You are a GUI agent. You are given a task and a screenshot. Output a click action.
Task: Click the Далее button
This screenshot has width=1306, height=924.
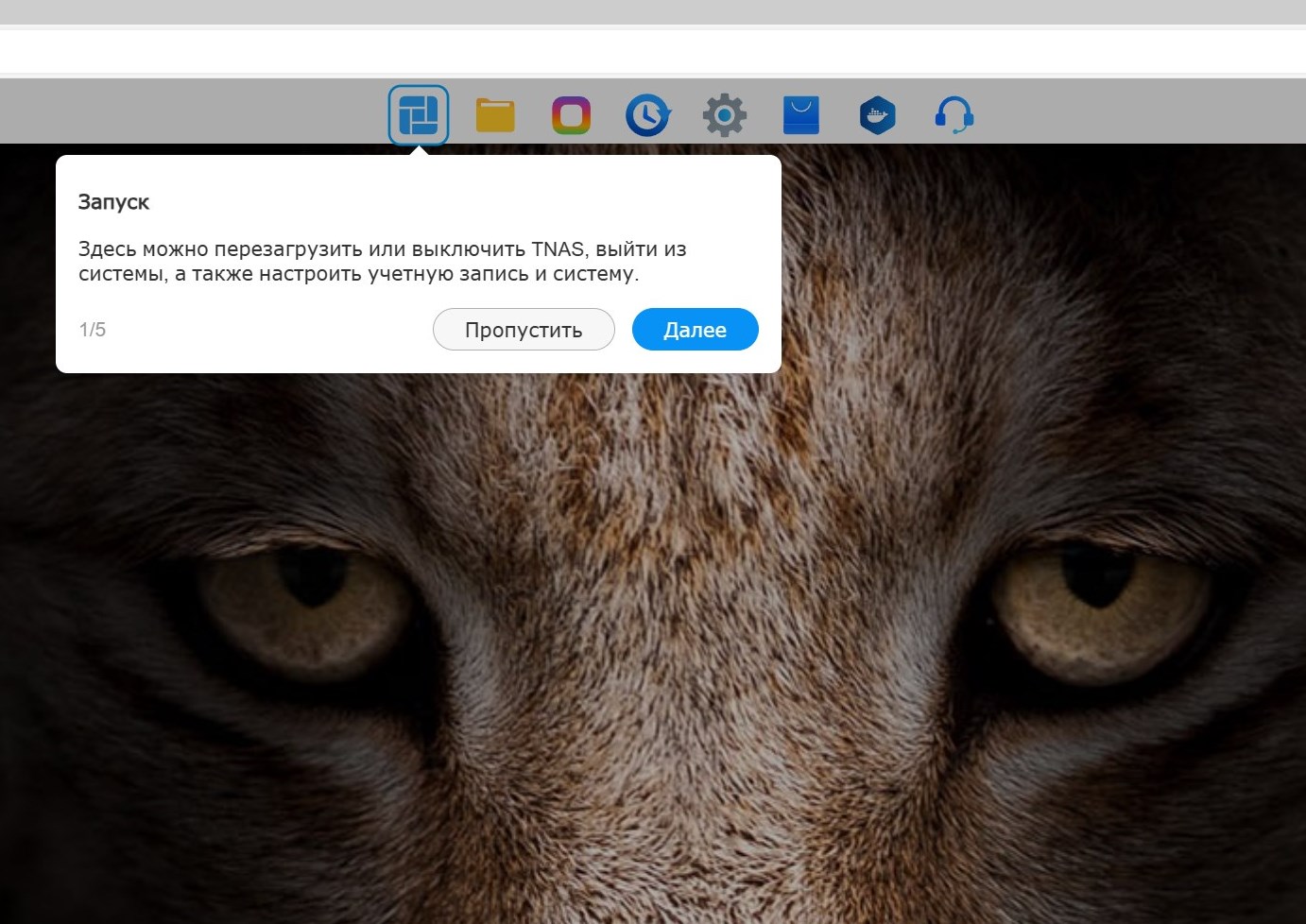(x=696, y=329)
